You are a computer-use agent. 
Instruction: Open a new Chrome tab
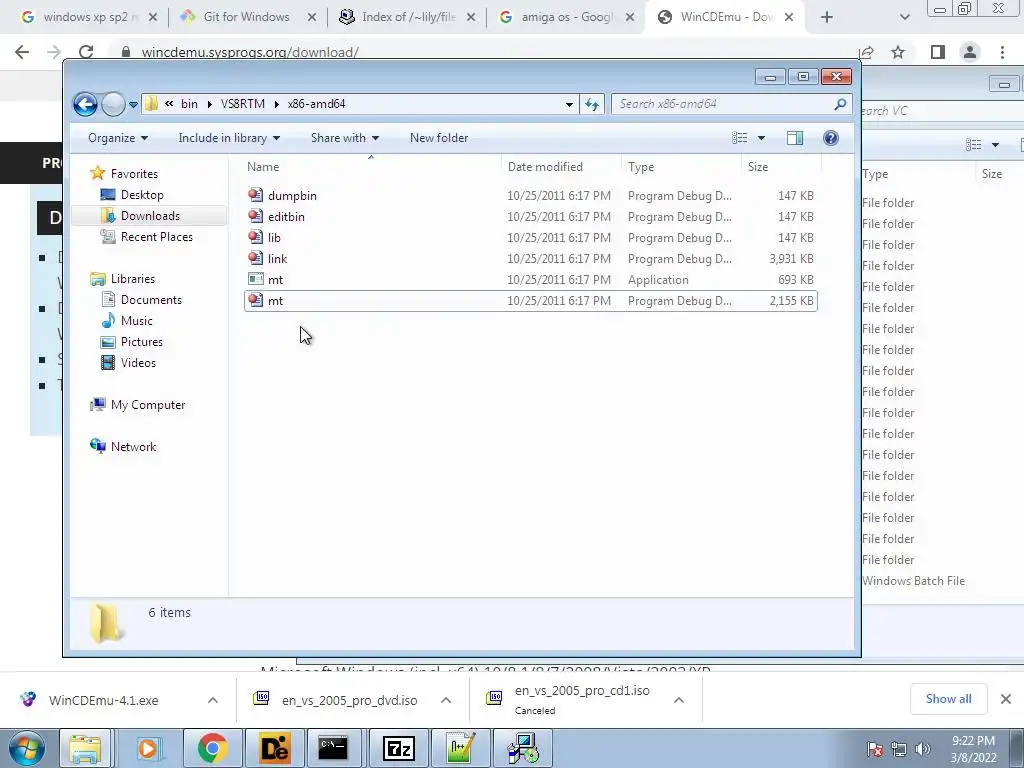click(827, 18)
